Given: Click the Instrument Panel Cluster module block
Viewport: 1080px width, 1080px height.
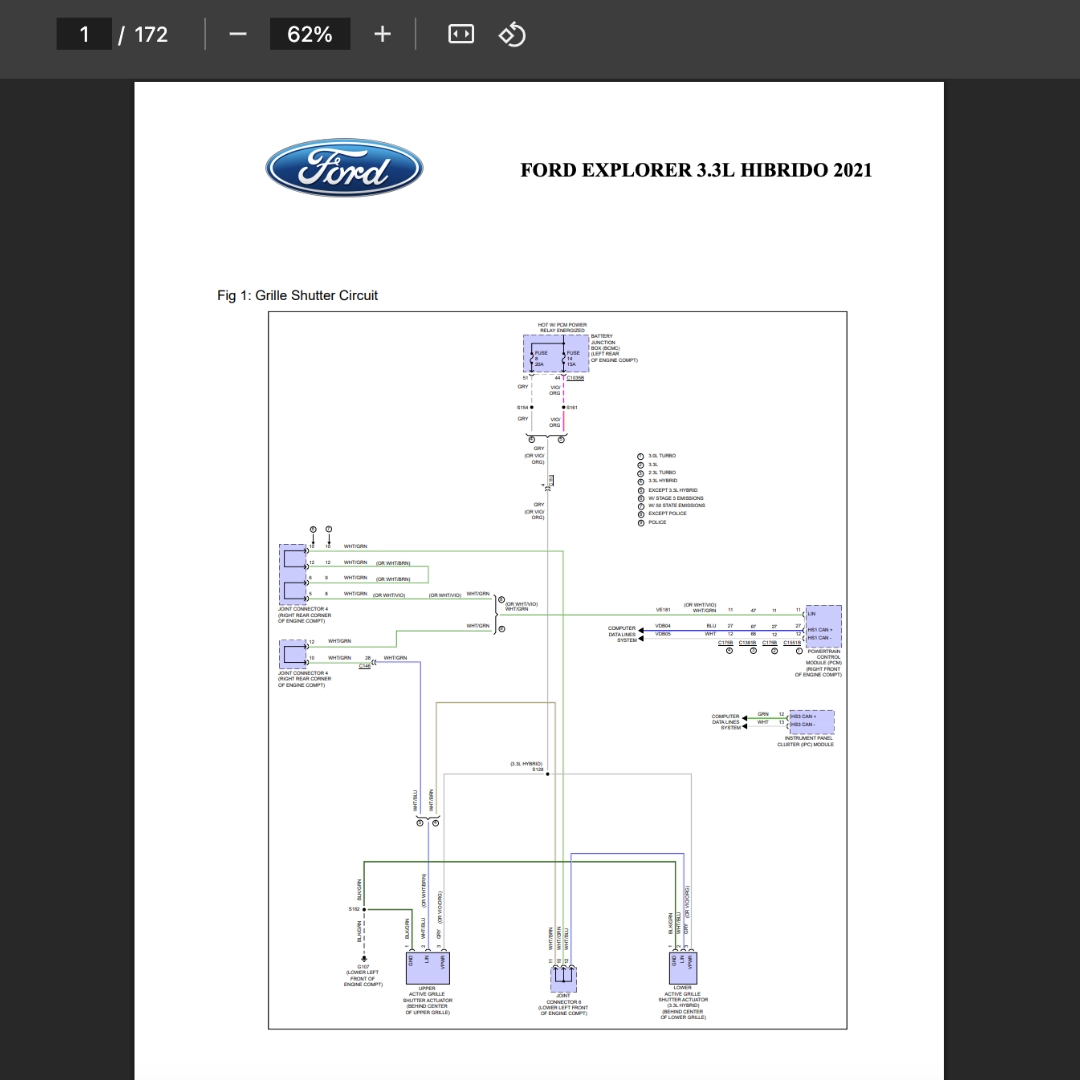Looking at the screenshot, I should [x=811, y=722].
